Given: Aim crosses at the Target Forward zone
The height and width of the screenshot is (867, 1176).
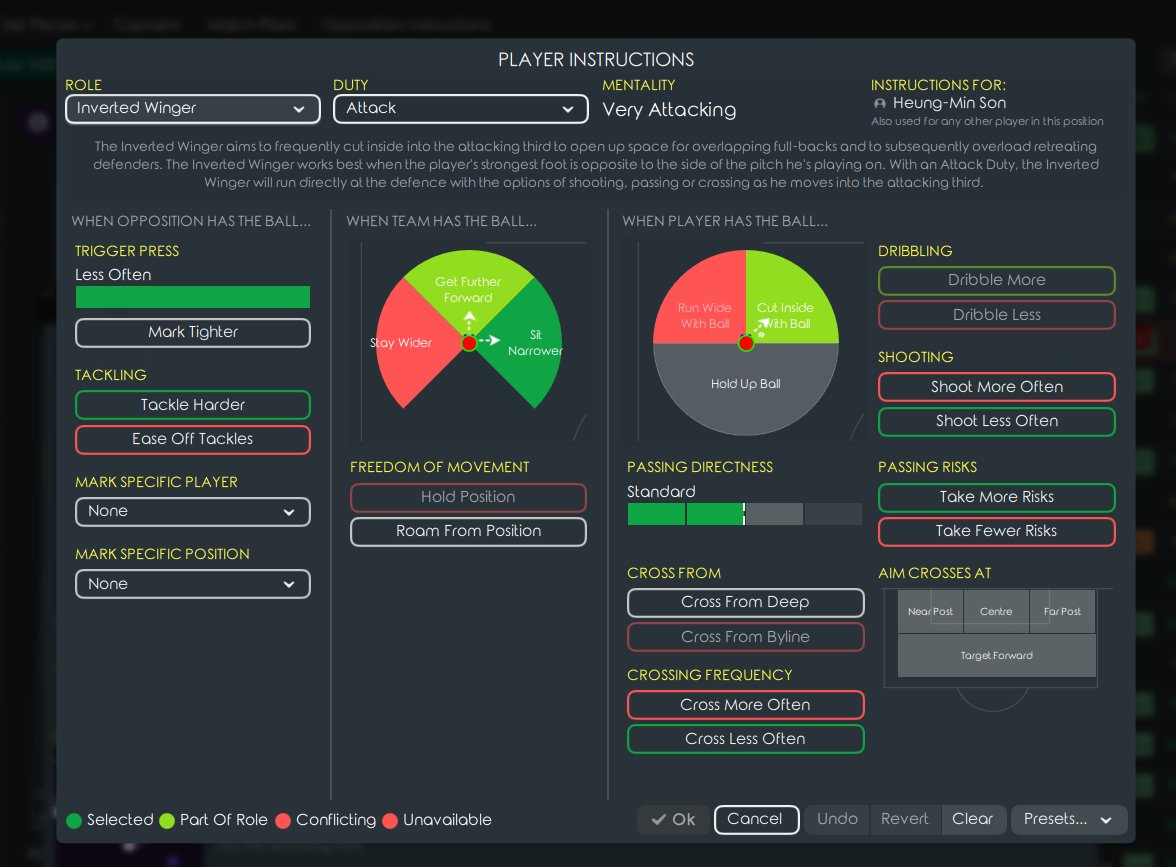Looking at the screenshot, I should (997, 656).
